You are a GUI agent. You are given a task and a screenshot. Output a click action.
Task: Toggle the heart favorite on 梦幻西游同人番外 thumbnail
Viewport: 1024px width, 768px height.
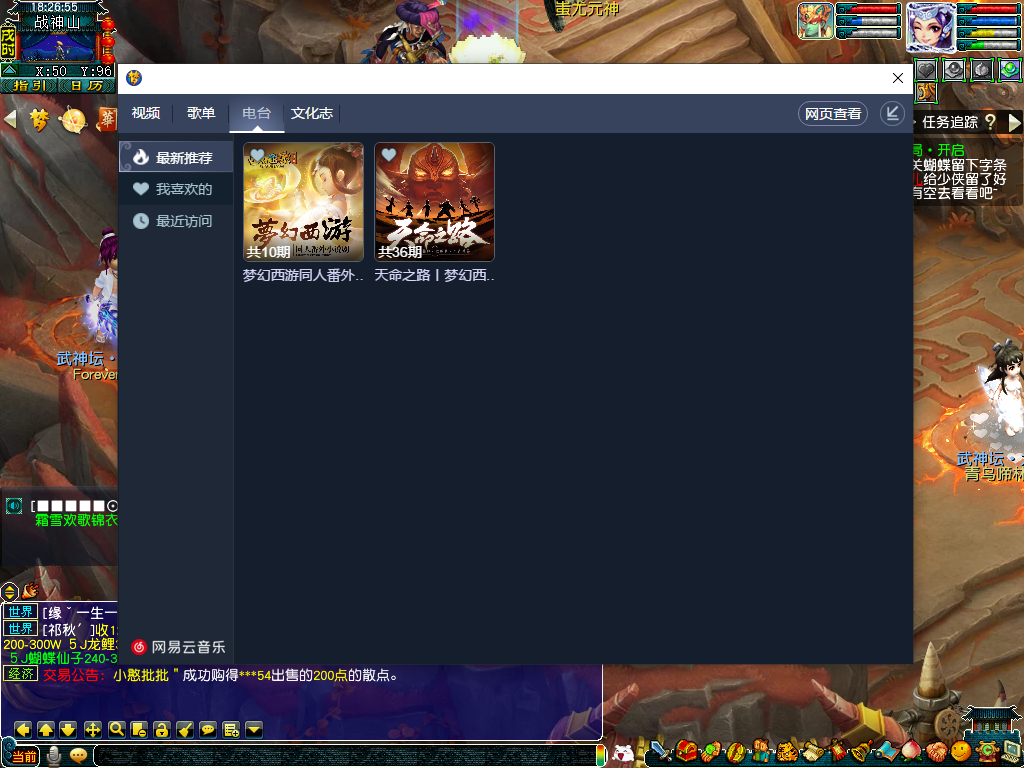(x=258, y=156)
